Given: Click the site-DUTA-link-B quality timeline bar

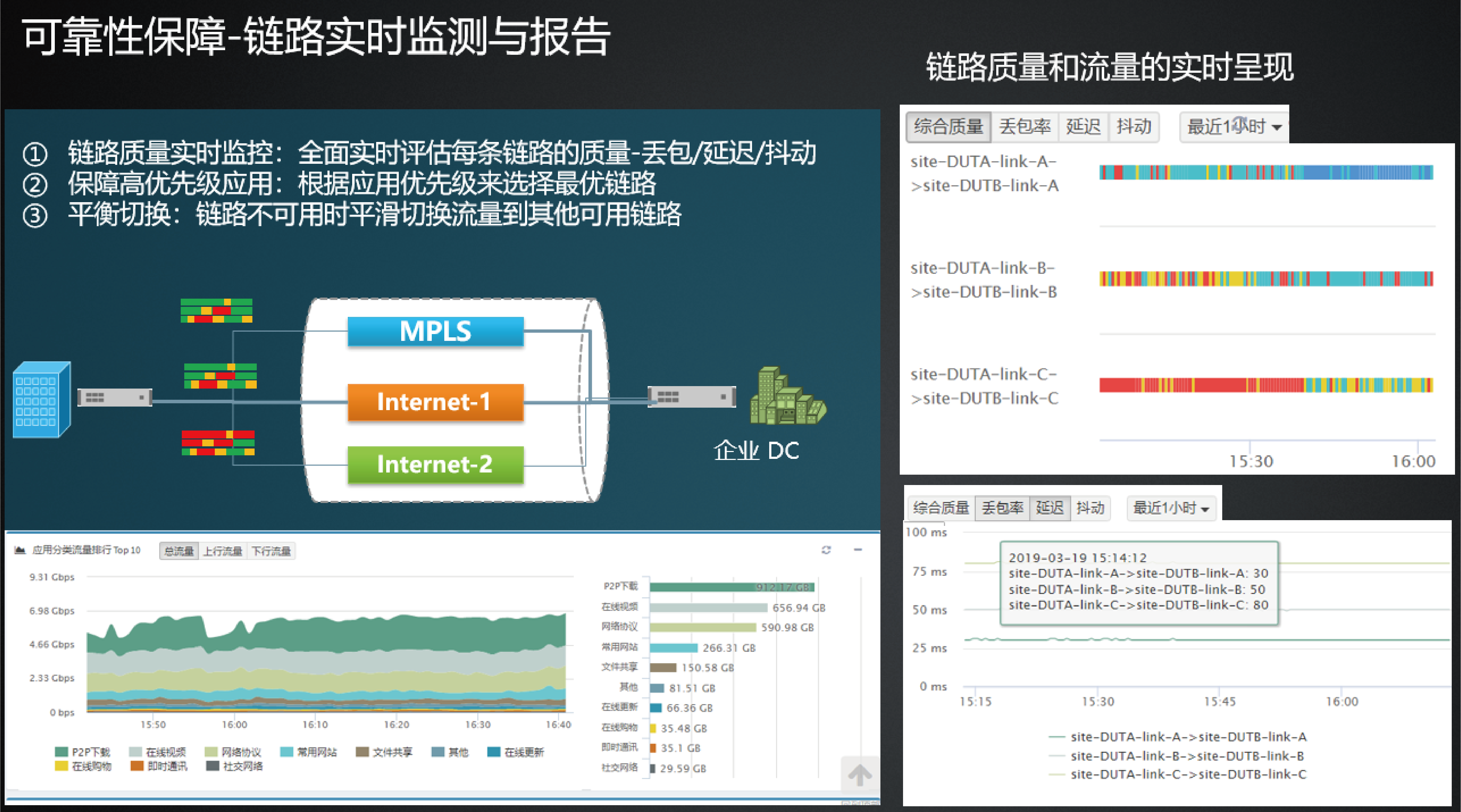Looking at the screenshot, I should pyautogui.click(x=1266, y=278).
